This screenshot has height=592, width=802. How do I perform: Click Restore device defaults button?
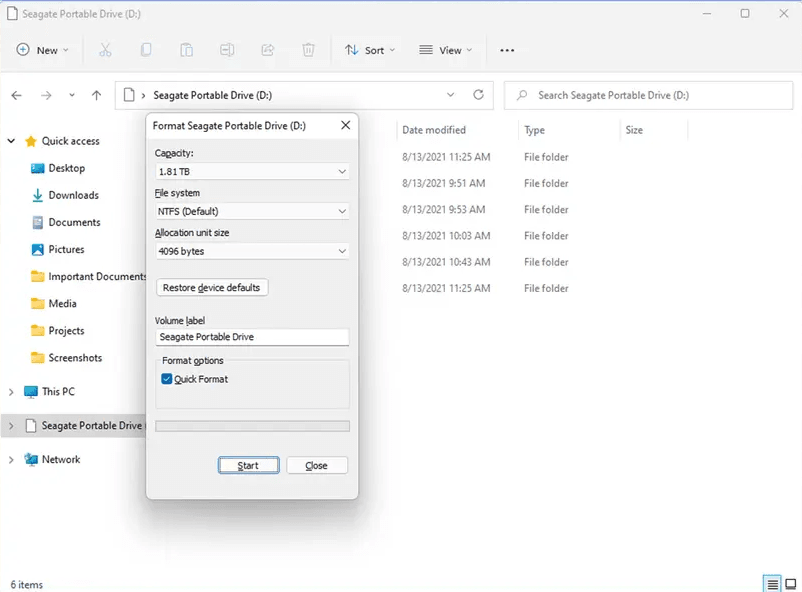(212, 287)
